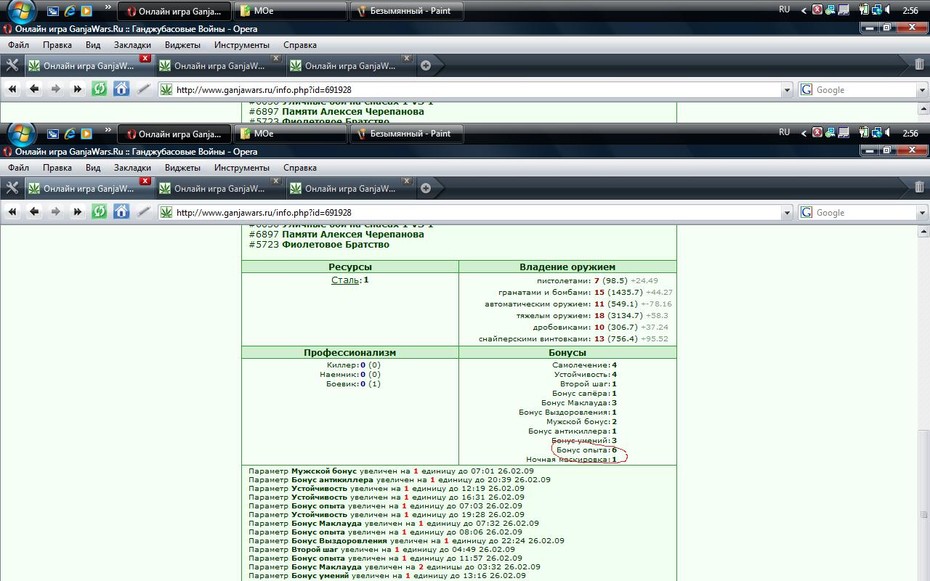
Task: Switch to the second GanjaWars tab in the upper Opera window
Action: tap(219, 66)
